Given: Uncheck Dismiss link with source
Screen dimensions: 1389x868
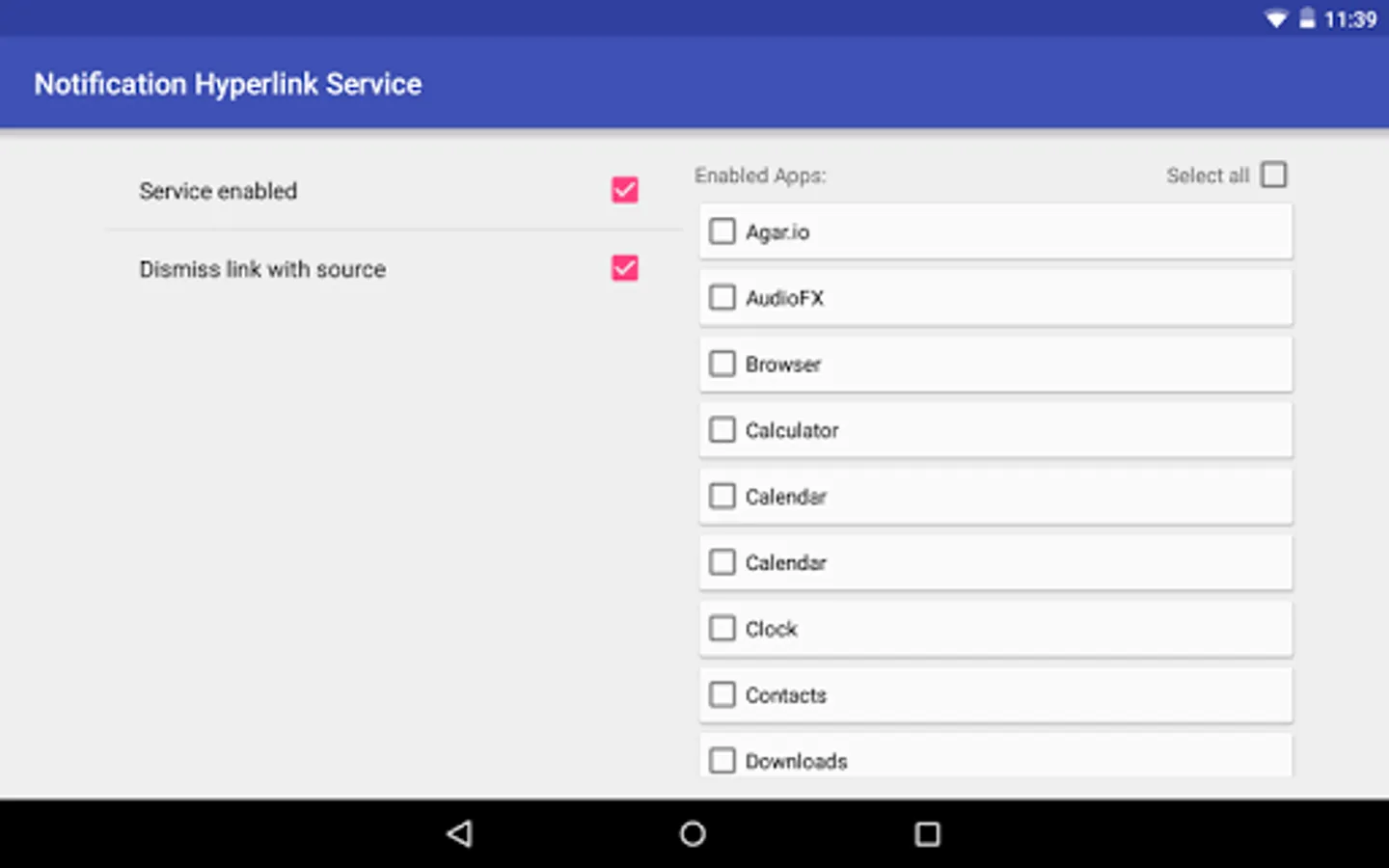Looking at the screenshot, I should click(x=623, y=268).
